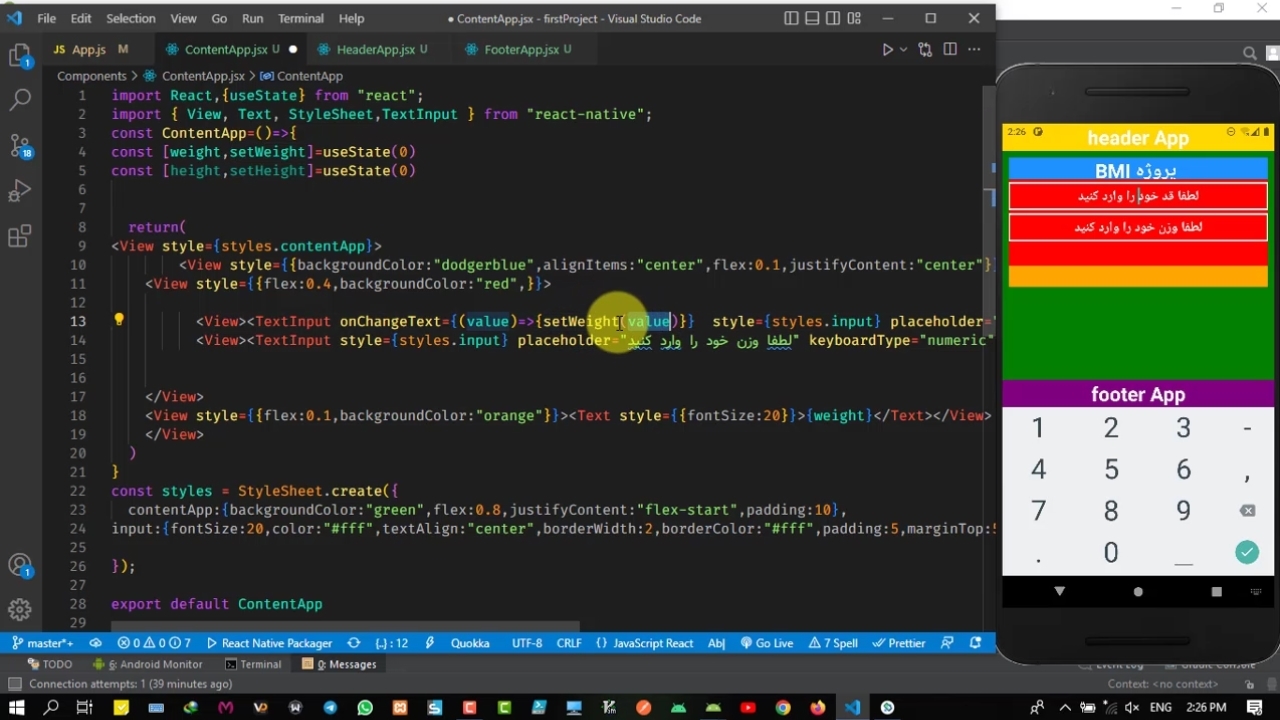
Task: Switch to the HeaderApp.jsx tab
Action: point(375,49)
